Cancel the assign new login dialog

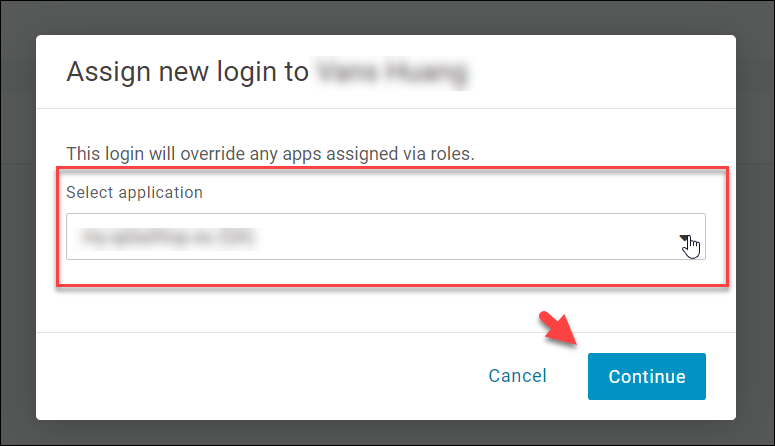pos(517,376)
